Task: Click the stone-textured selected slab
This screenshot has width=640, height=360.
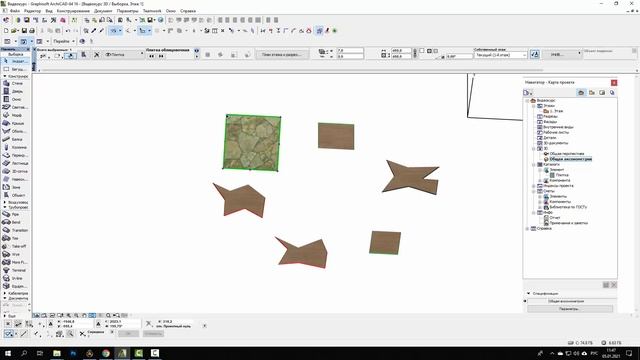Action: coord(252,142)
